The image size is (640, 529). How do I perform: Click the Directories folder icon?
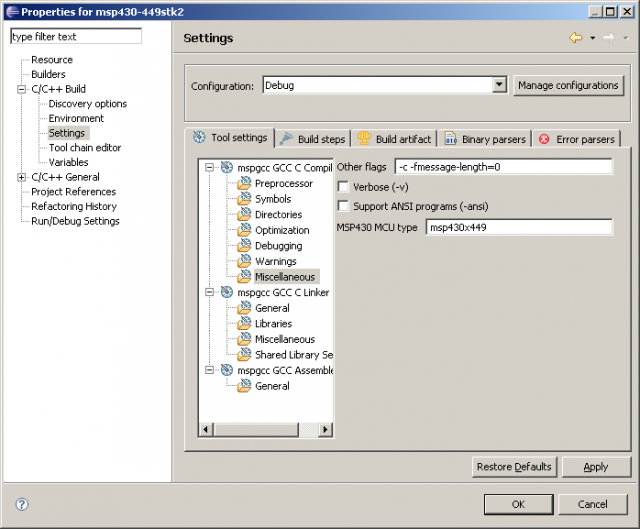point(244,214)
